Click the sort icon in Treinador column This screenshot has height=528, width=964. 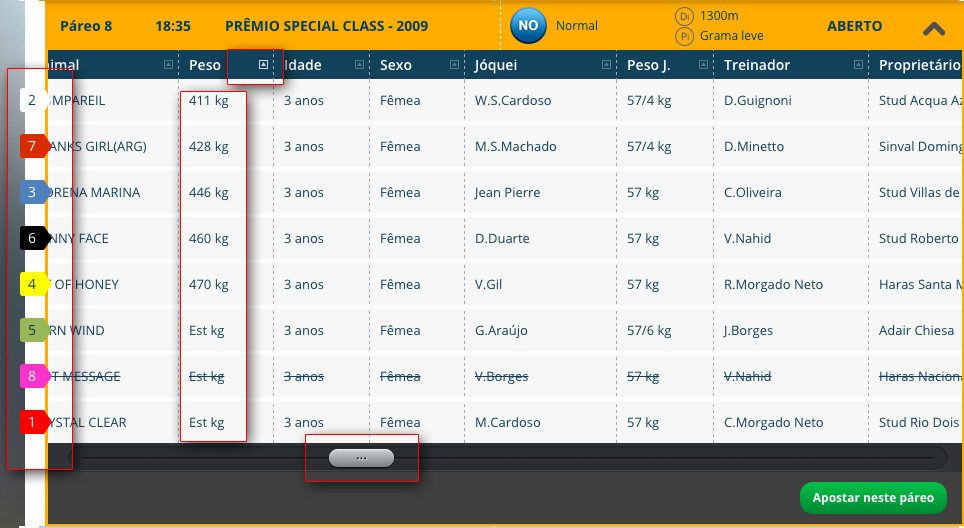858,65
